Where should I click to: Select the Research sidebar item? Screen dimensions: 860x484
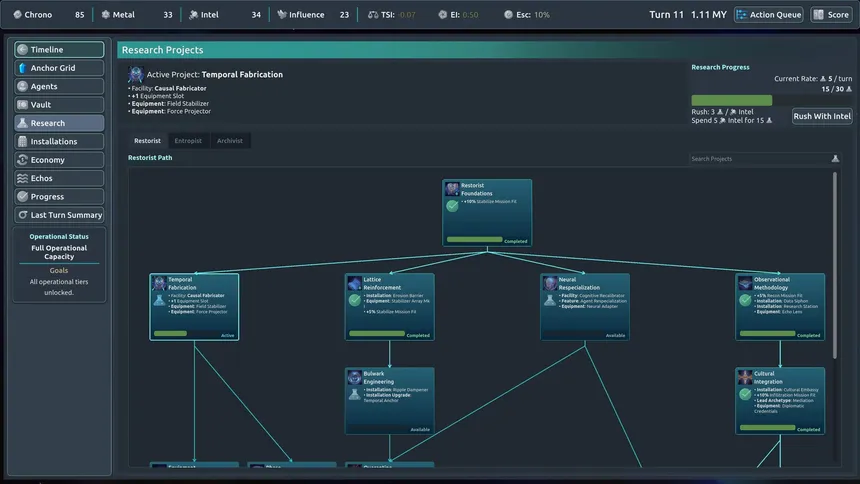(x=59, y=123)
